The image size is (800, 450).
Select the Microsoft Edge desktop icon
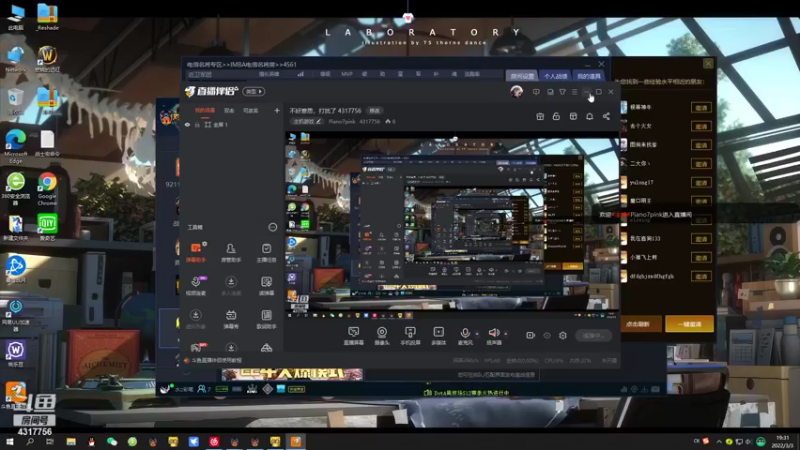point(16,146)
